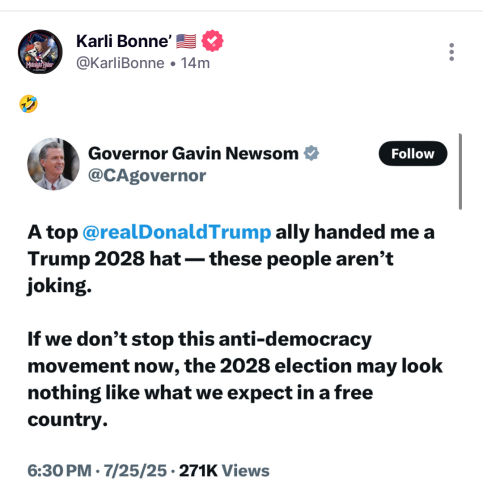Click the American flag emoji icon
Viewport: 483px width, 500px height.
(x=186, y=41)
